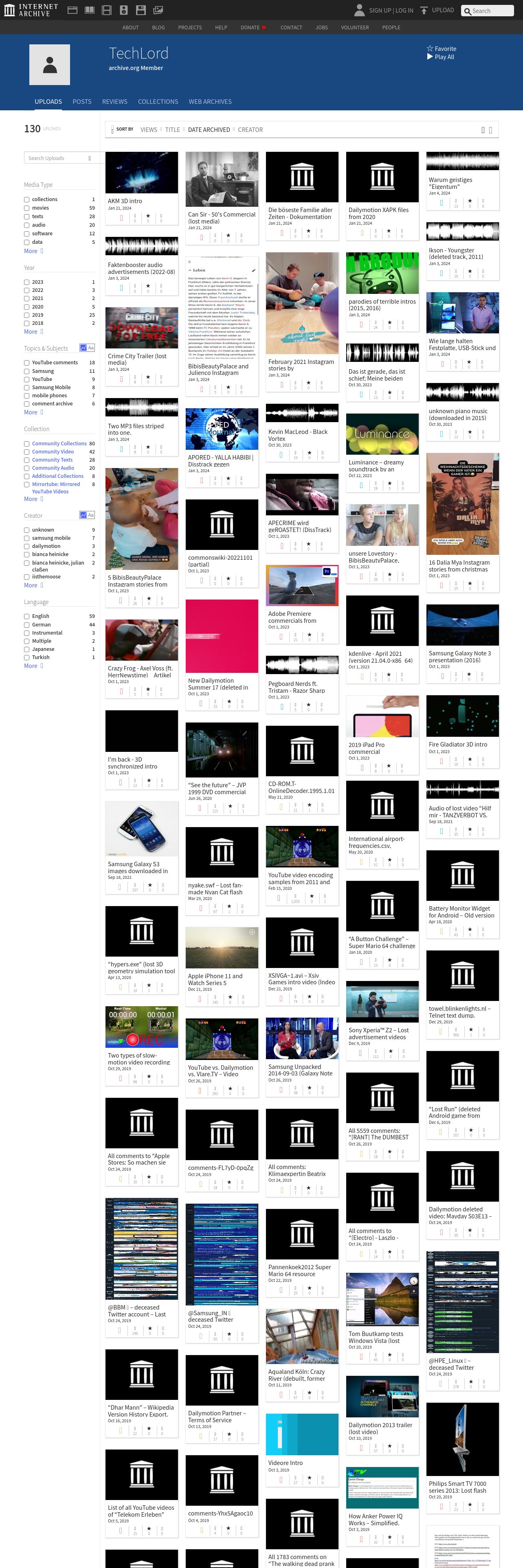523x1568 pixels.
Task: Sort uploads by TITLE
Action: (x=172, y=130)
